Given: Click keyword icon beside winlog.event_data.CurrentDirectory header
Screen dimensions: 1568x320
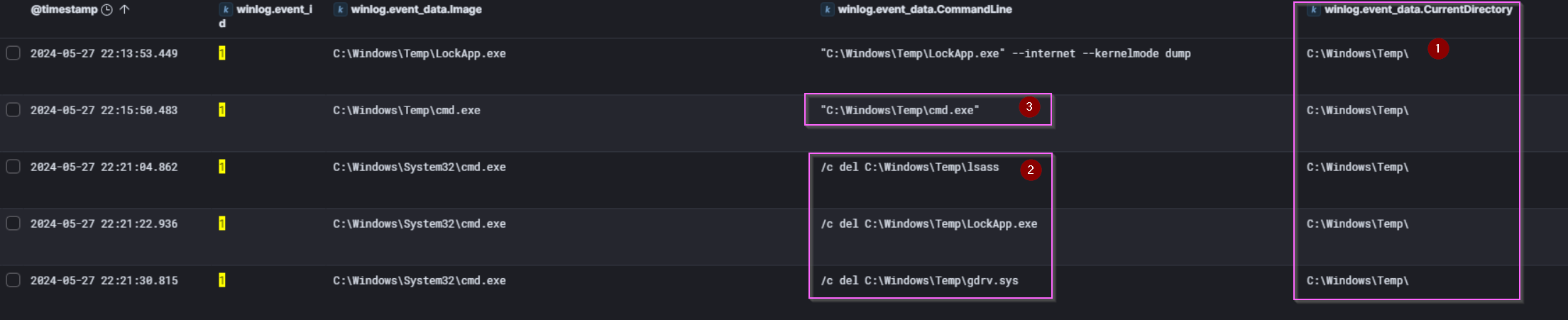Looking at the screenshot, I should pos(1314,9).
